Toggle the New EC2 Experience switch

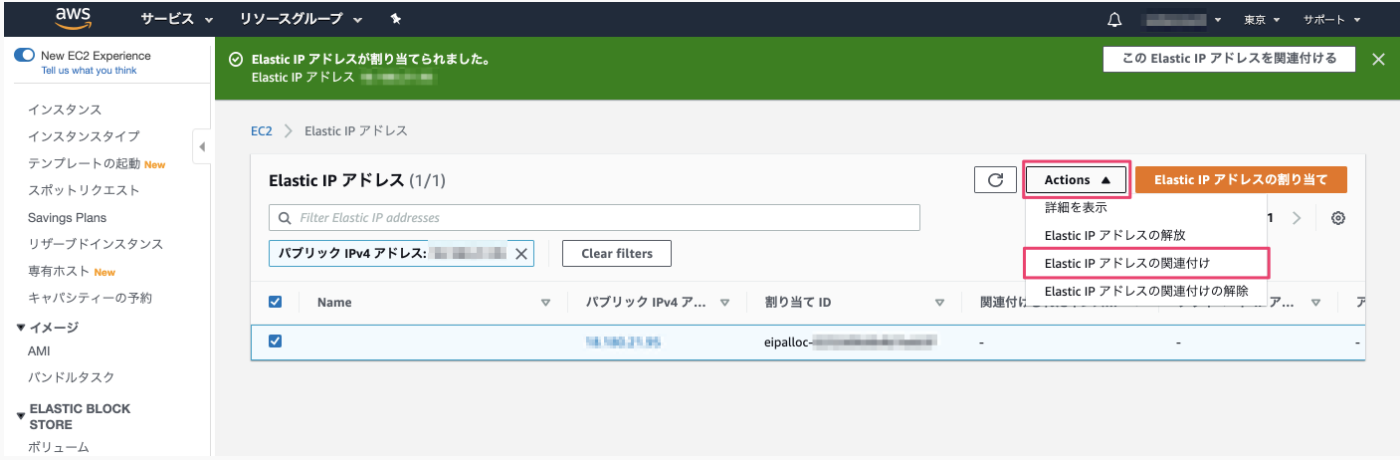[24, 56]
